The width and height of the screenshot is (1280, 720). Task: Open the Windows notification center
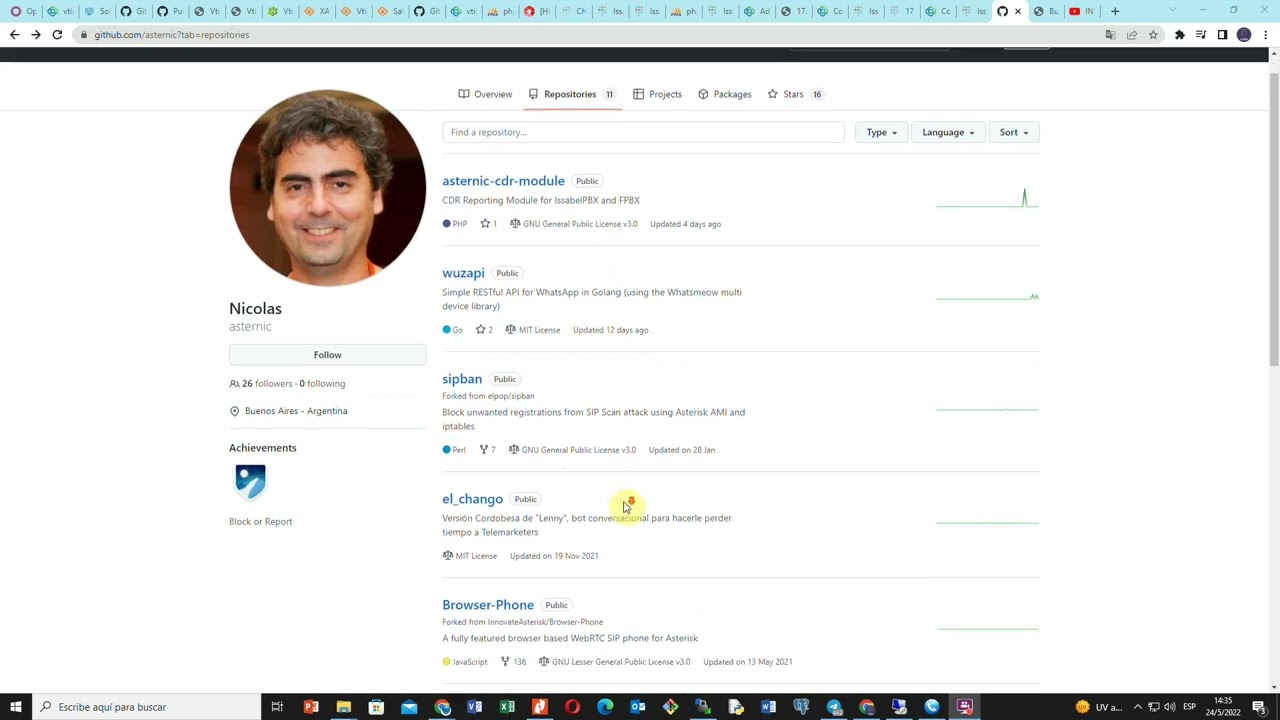[x=1259, y=707]
